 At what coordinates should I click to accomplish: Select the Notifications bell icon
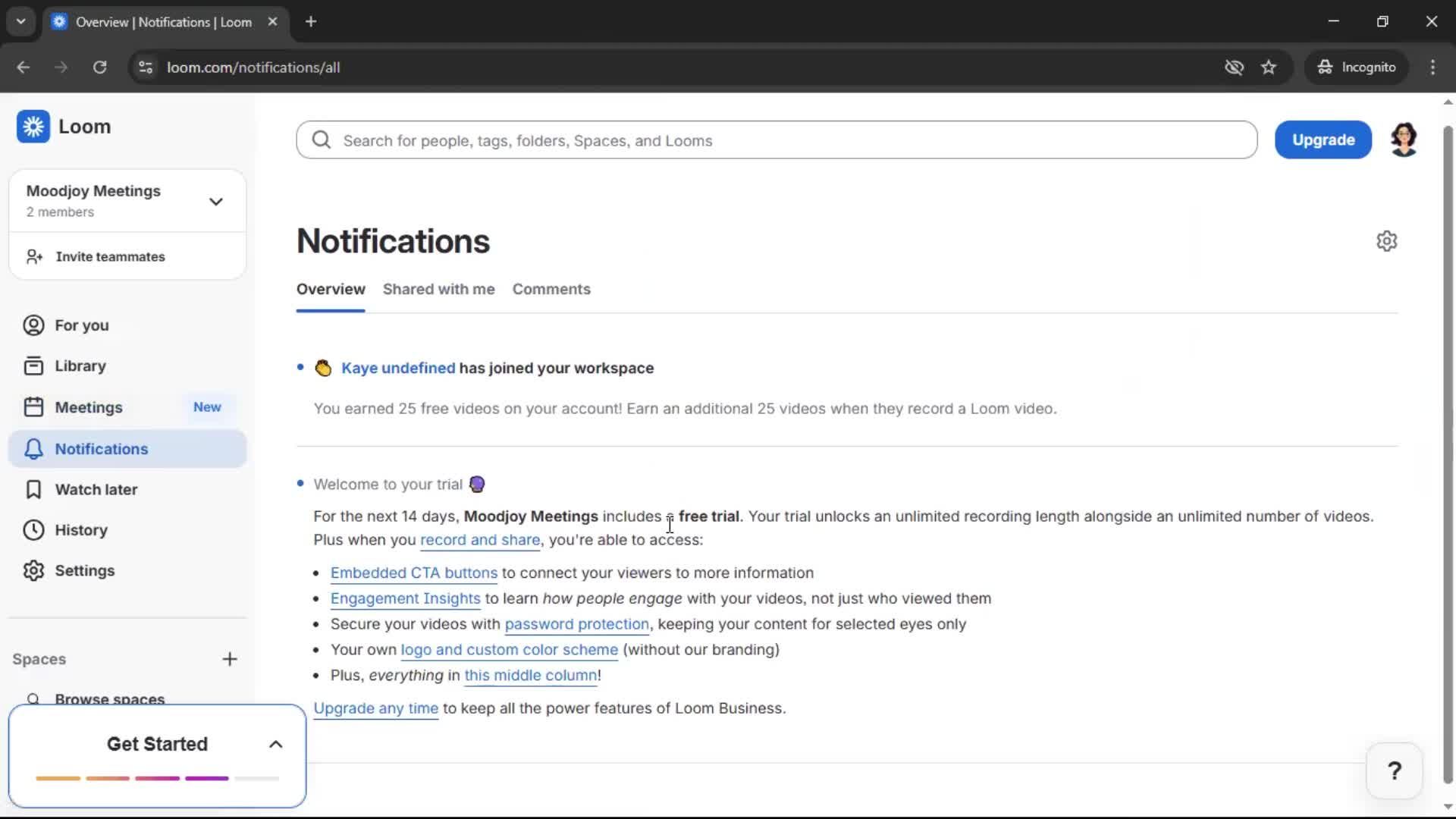point(33,448)
